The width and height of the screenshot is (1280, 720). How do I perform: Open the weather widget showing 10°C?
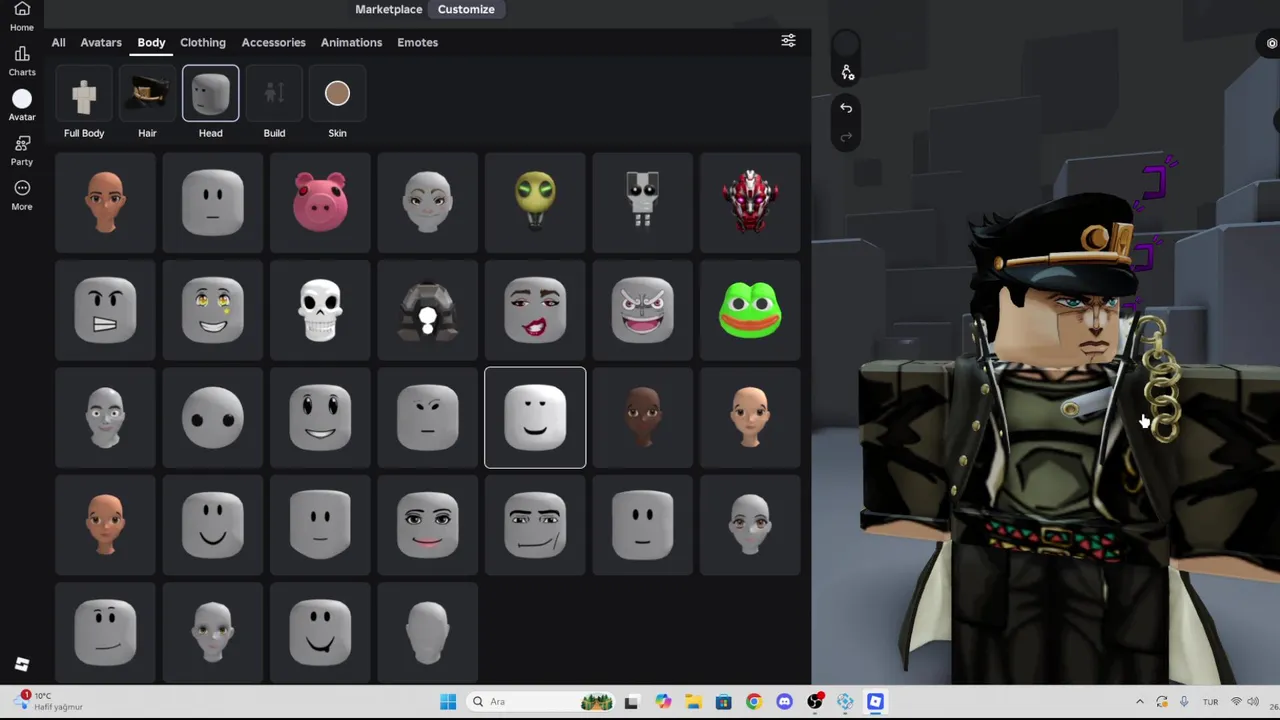[x=50, y=701]
